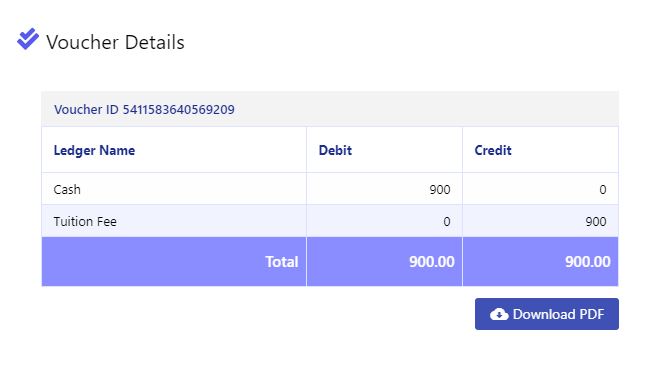
Task: Select the Voucher Details heading text
Action: pos(115,42)
